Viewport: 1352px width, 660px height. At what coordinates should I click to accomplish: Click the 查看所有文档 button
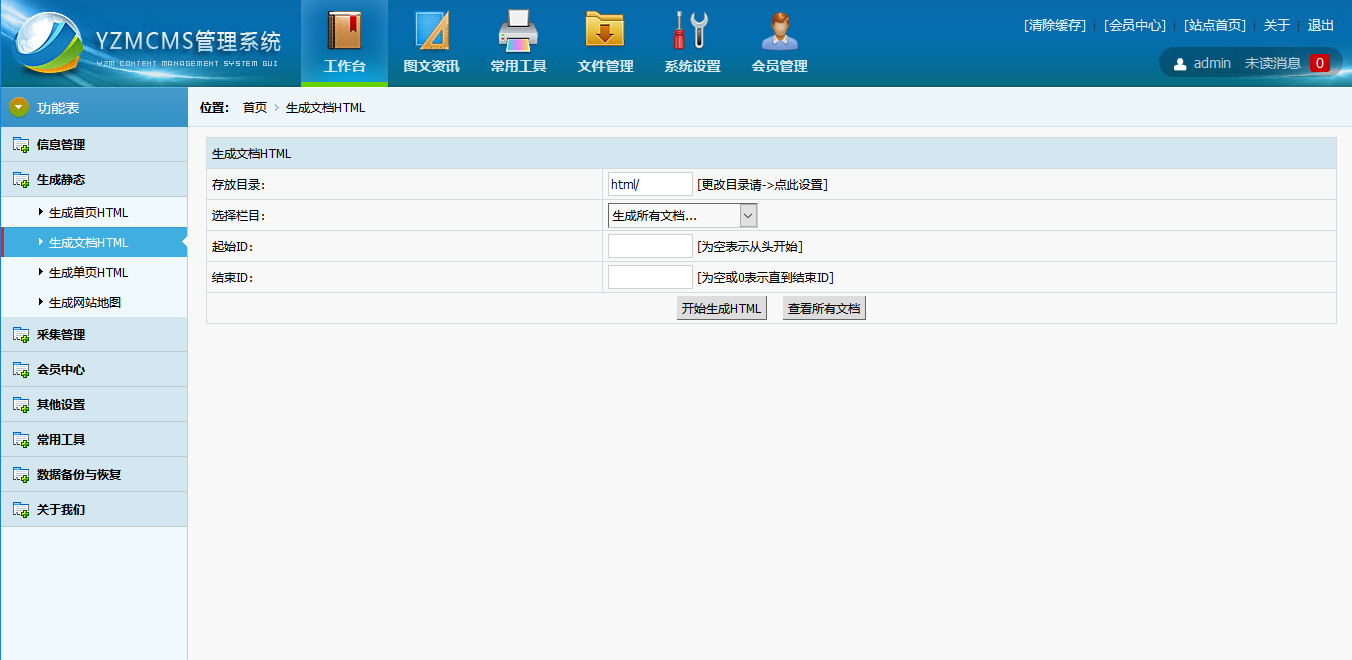(x=823, y=309)
